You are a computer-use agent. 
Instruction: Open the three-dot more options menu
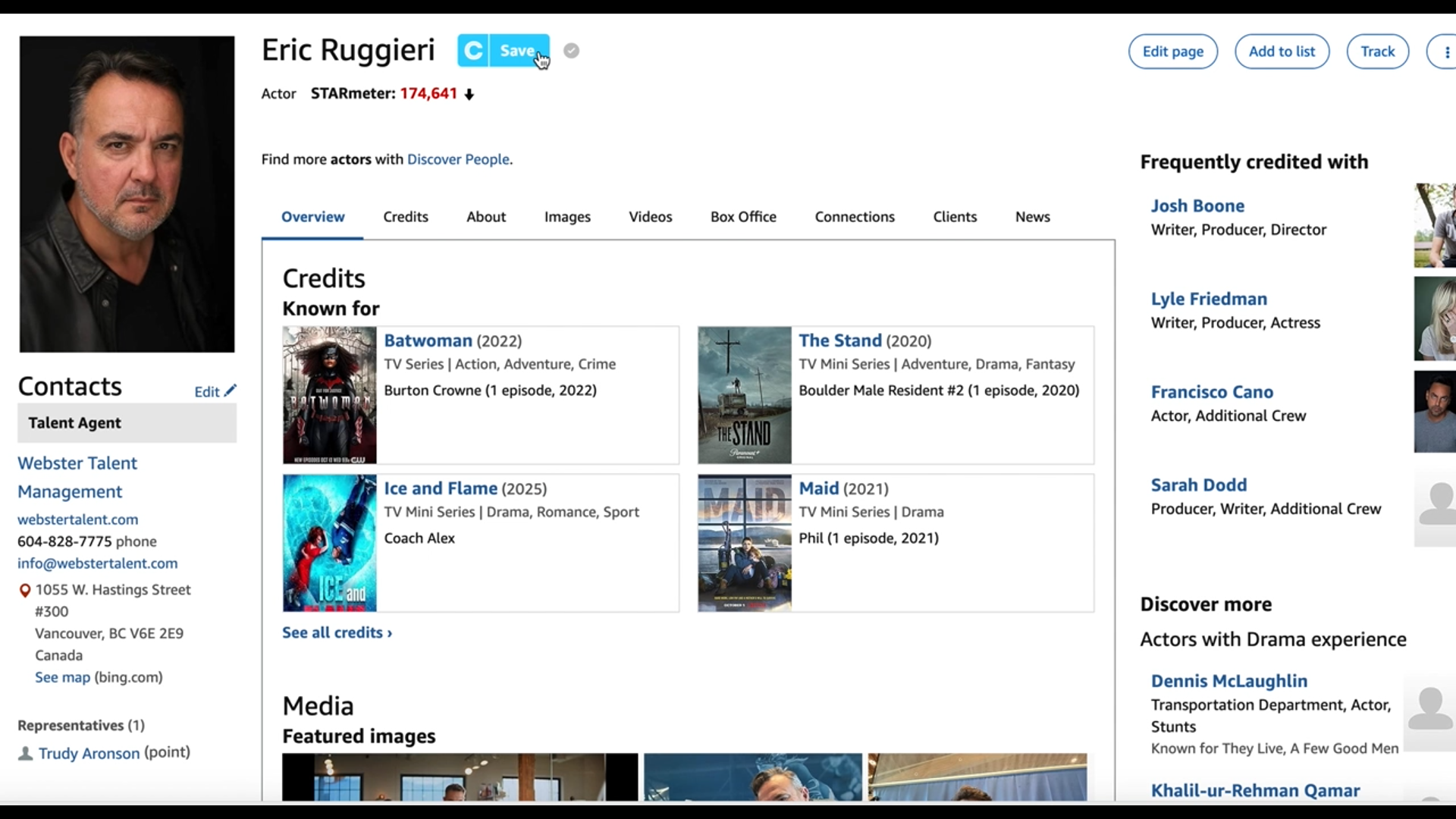click(1446, 52)
